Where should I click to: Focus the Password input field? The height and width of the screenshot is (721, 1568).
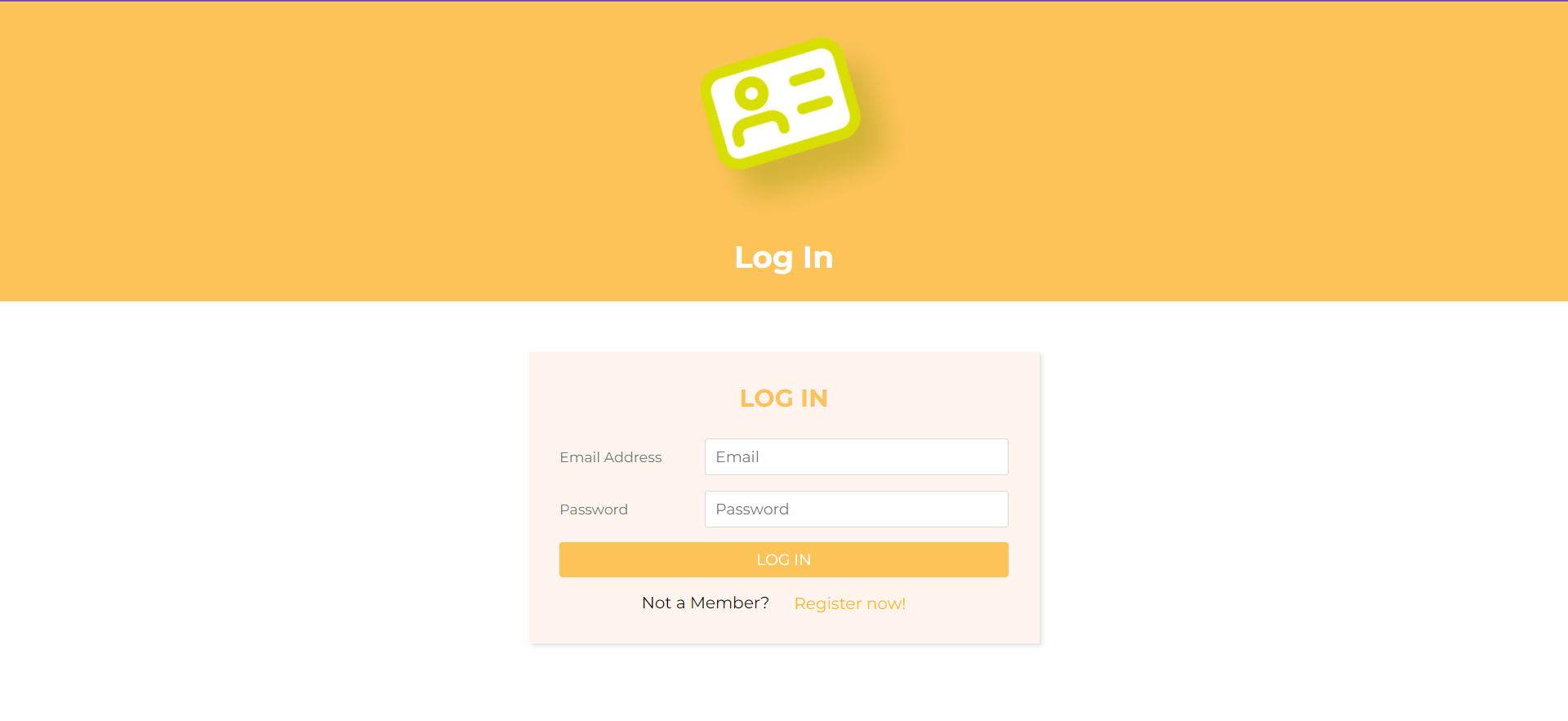(856, 509)
